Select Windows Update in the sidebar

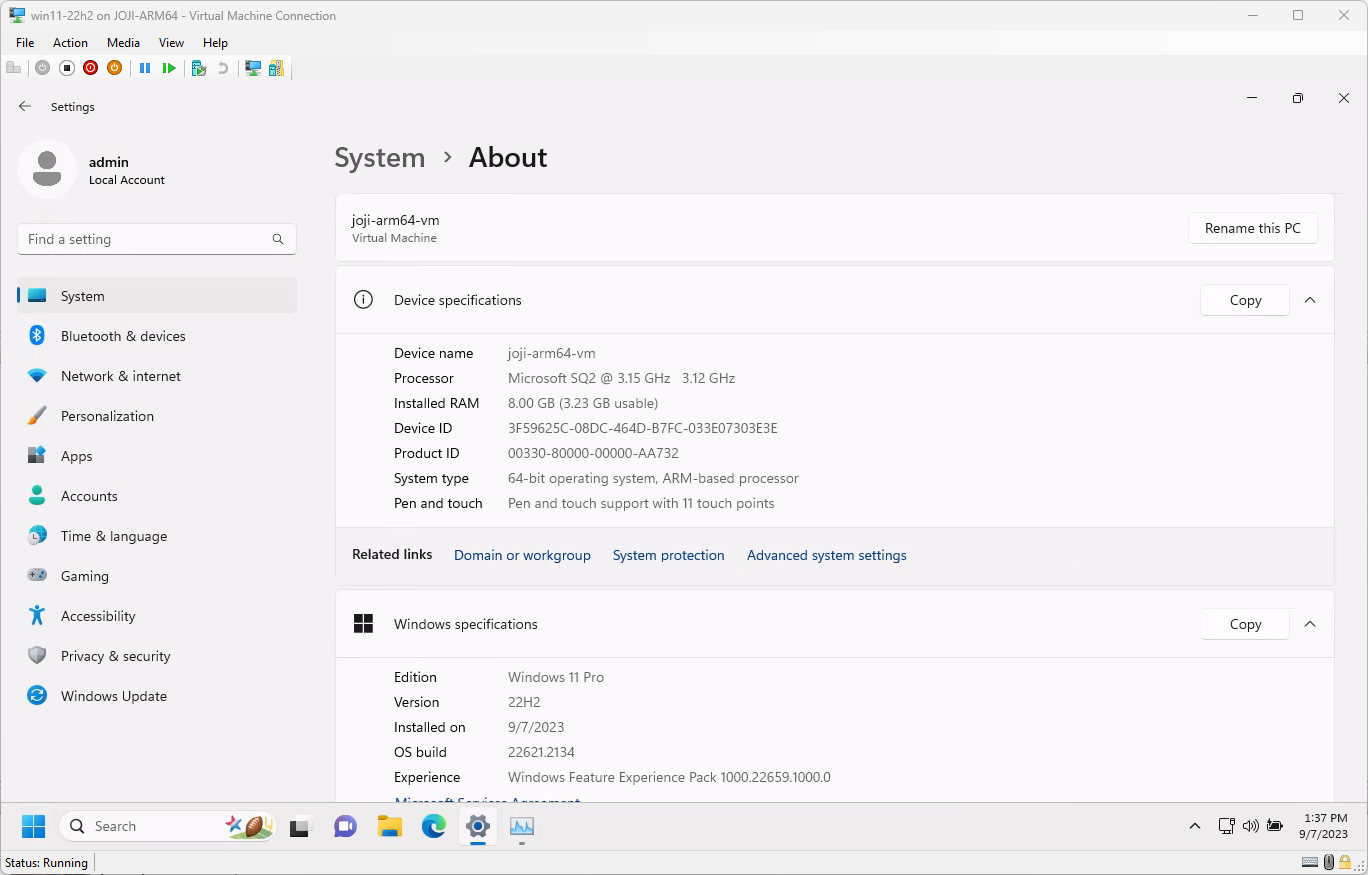pyautogui.click(x=113, y=696)
